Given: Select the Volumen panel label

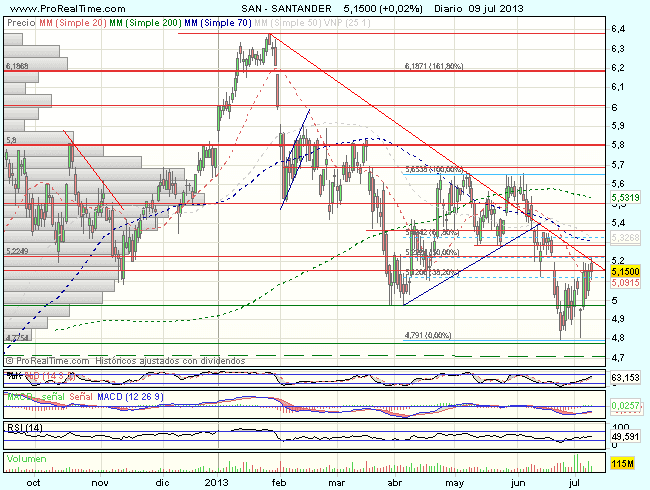Looking at the screenshot, I should point(22,457).
